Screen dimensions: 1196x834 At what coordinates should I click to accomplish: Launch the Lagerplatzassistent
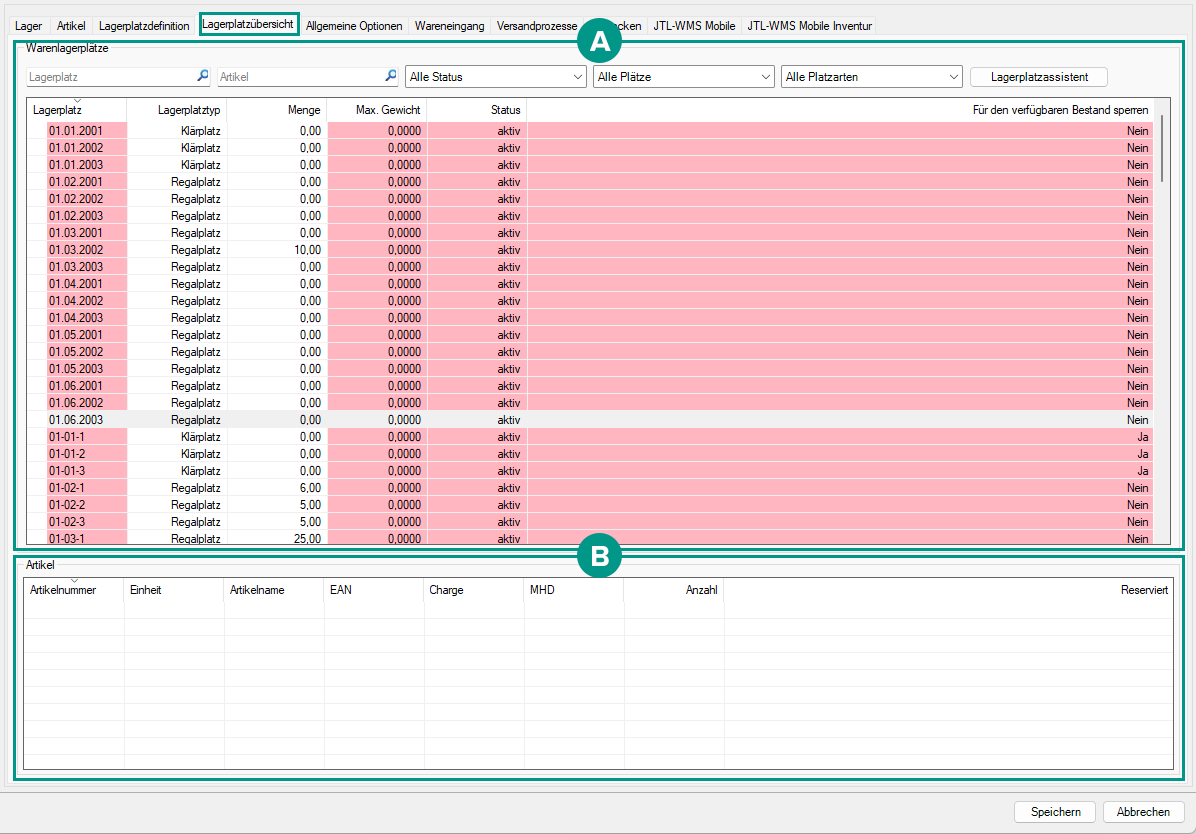1038,77
